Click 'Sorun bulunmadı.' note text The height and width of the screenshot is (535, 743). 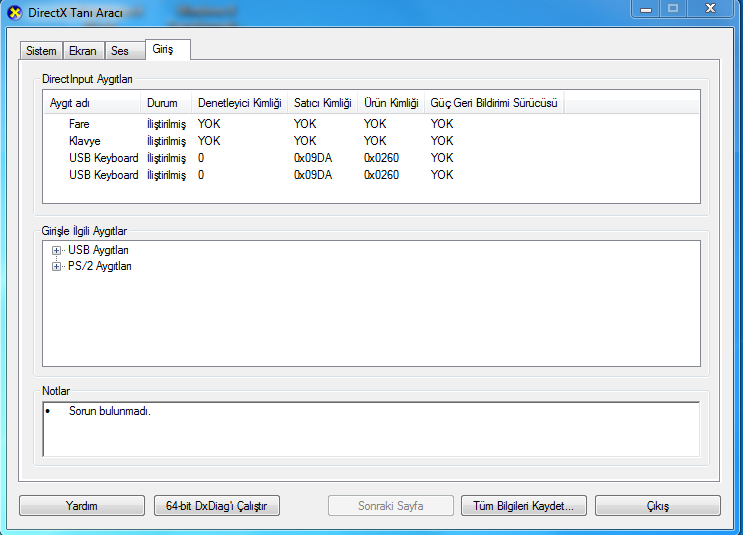pos(109,411)
